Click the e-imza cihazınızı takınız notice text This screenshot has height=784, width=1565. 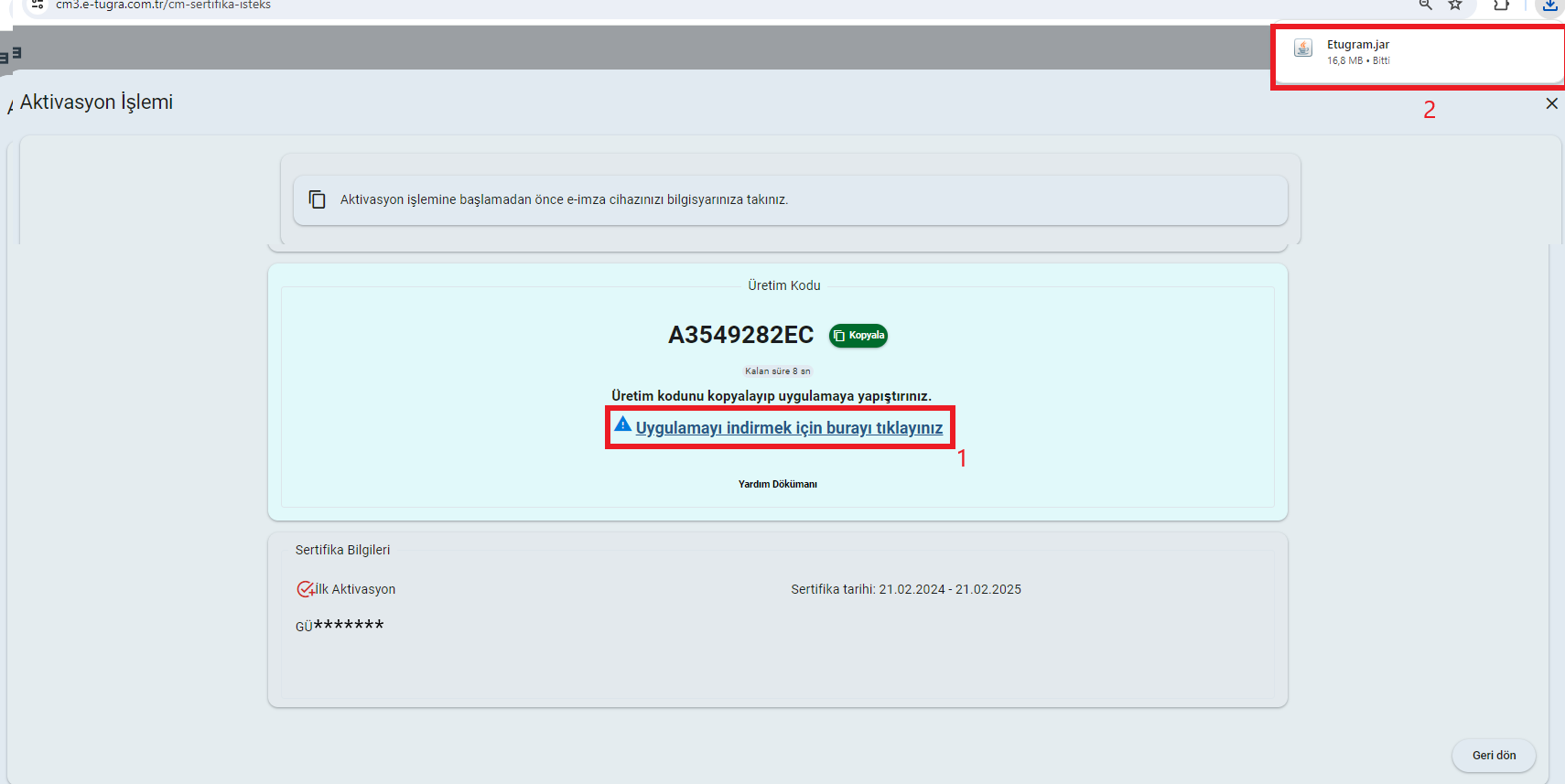click(x=564, y=199)
